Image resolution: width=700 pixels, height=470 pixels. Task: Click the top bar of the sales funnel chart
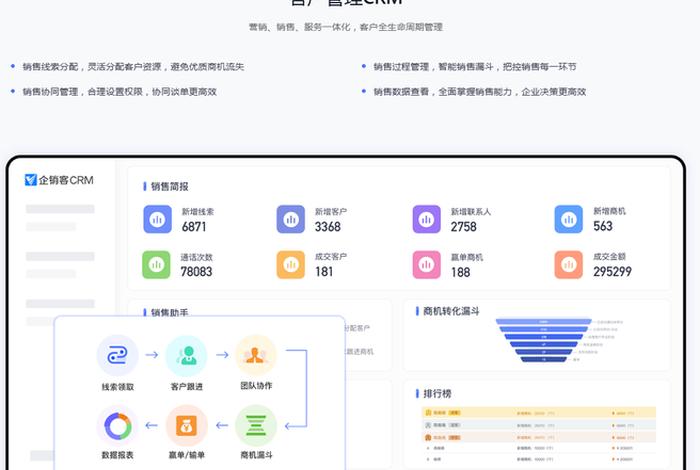tap(544, 322)
